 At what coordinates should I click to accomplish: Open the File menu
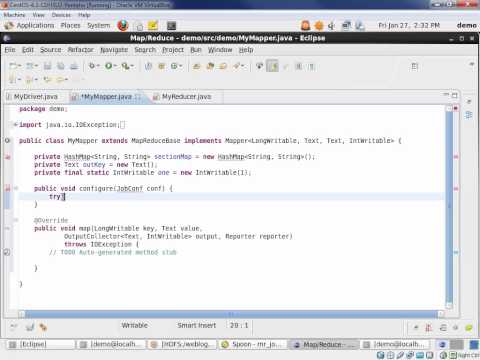coord(10,50)
